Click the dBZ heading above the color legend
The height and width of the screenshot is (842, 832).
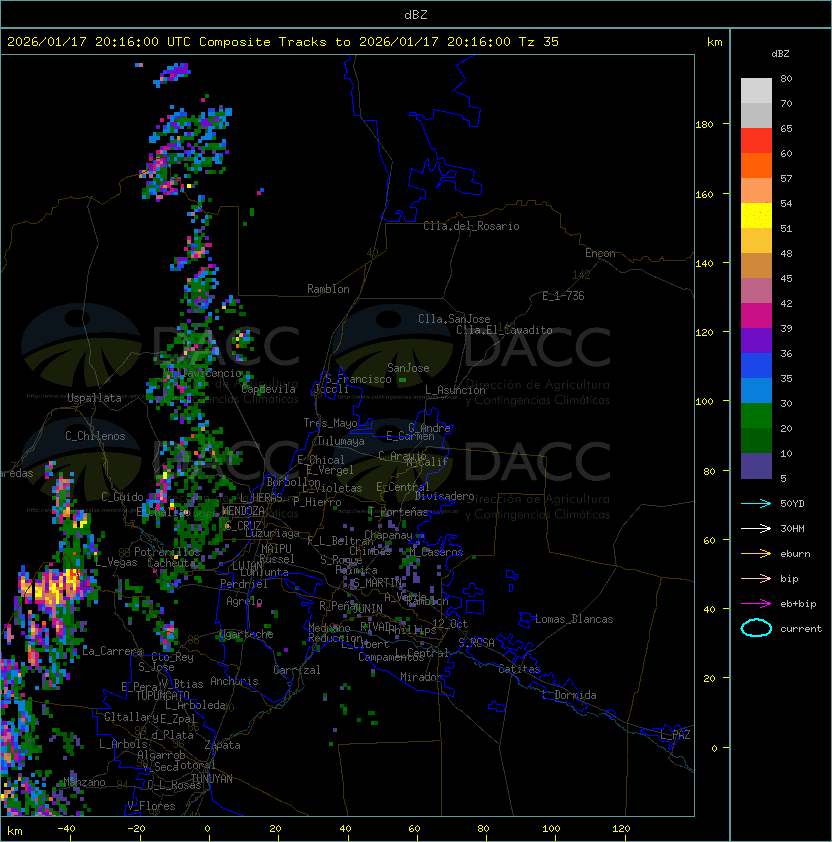tap(780, 54)
